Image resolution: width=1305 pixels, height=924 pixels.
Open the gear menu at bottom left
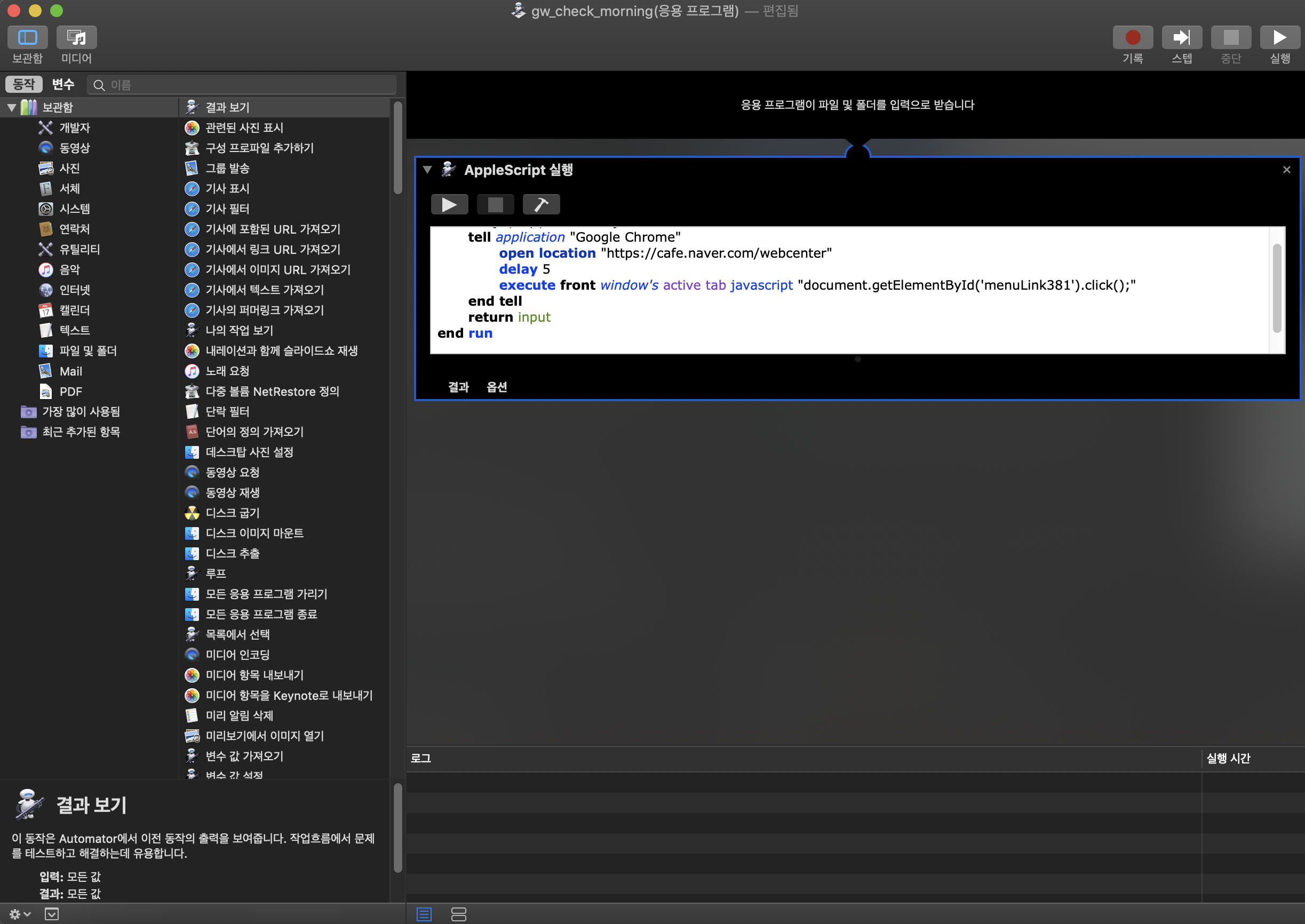(x=19, y=914)
